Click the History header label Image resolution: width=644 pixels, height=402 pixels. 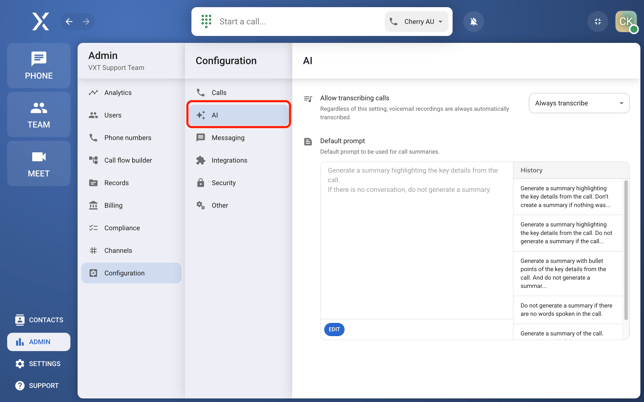531,170
